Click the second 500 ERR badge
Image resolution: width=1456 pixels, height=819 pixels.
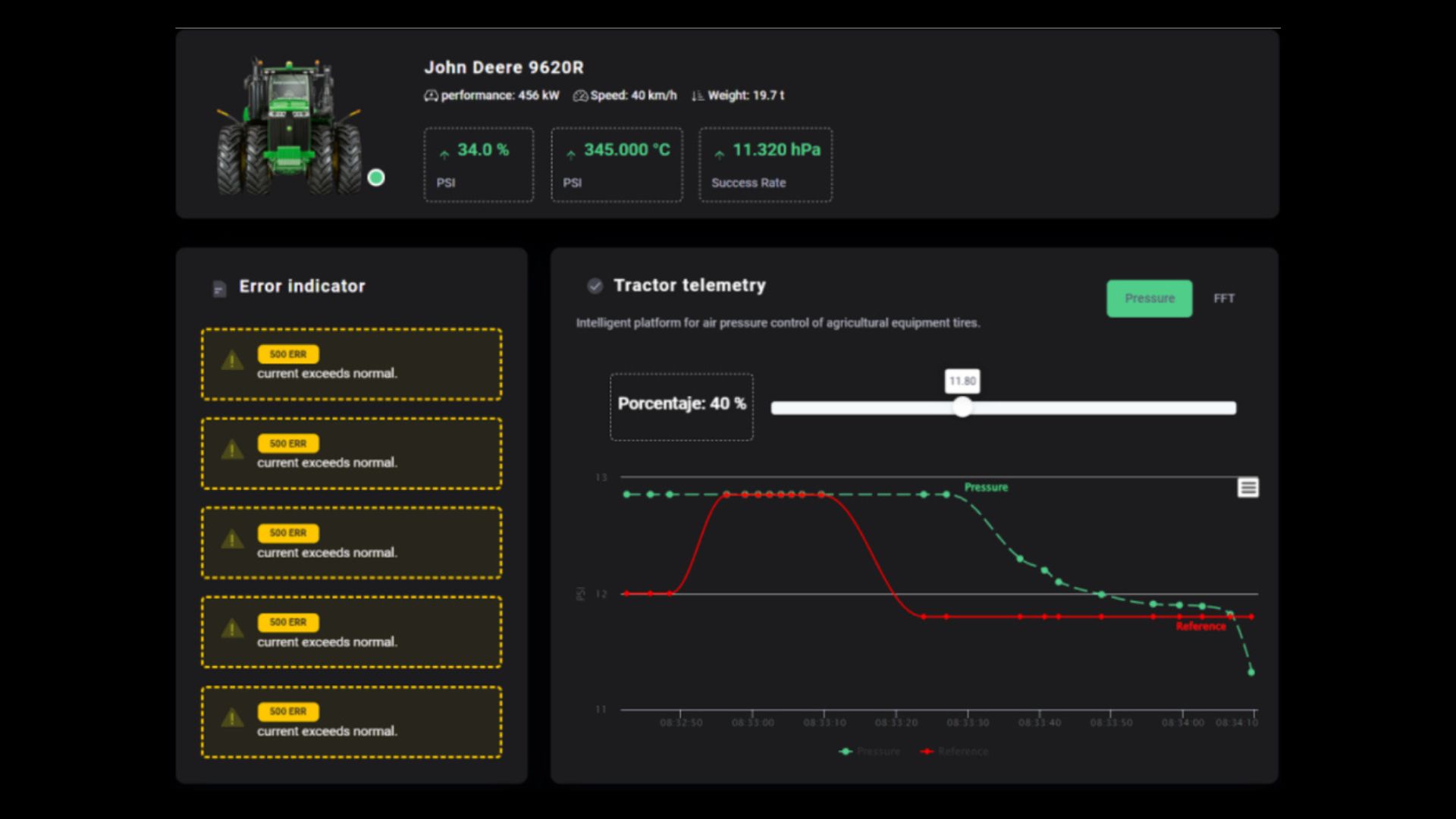[288, 444]
